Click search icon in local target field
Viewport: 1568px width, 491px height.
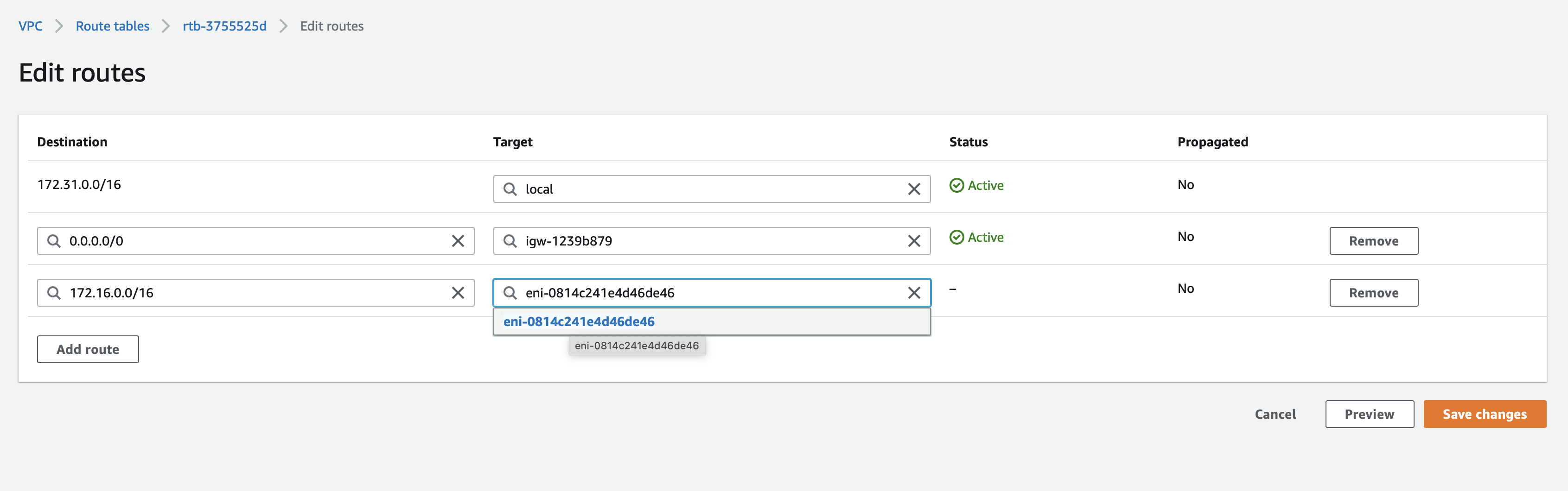pos(510,189)
